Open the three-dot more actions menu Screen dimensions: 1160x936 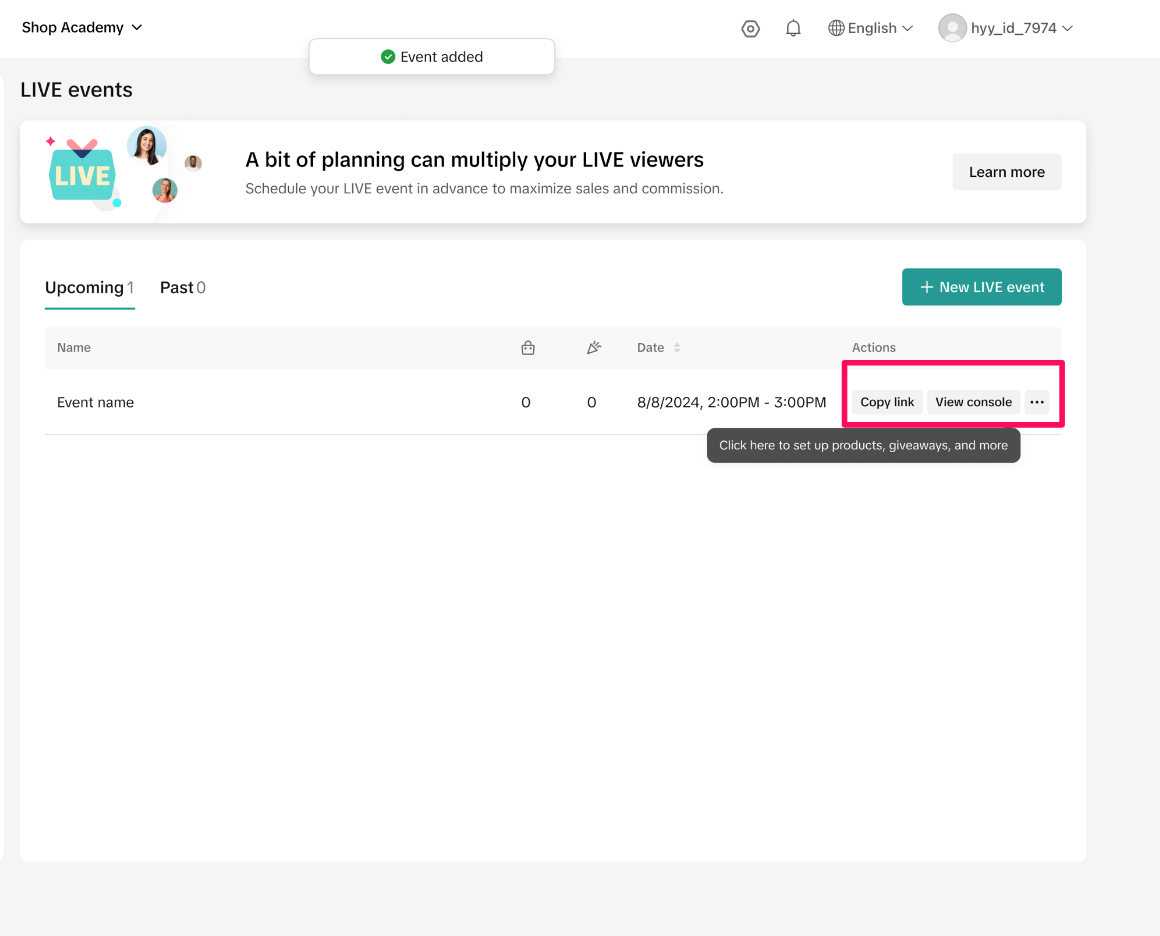tap(1037, 402)
